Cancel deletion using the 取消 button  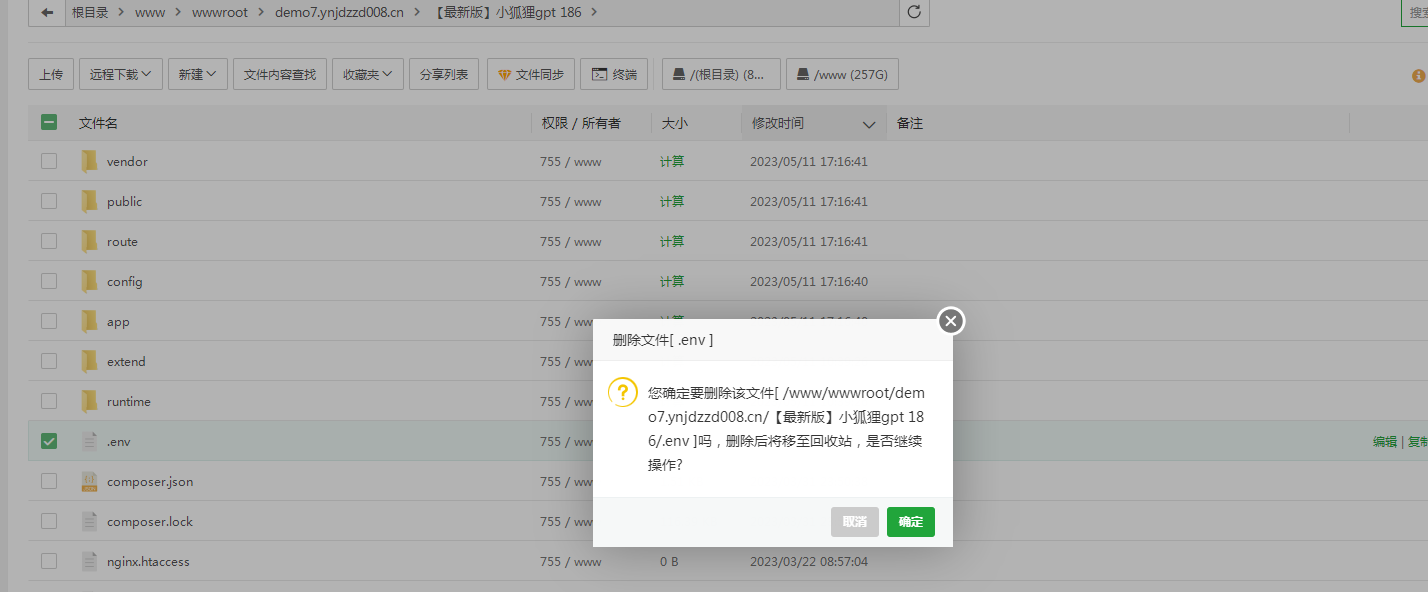tap(854, 521)
